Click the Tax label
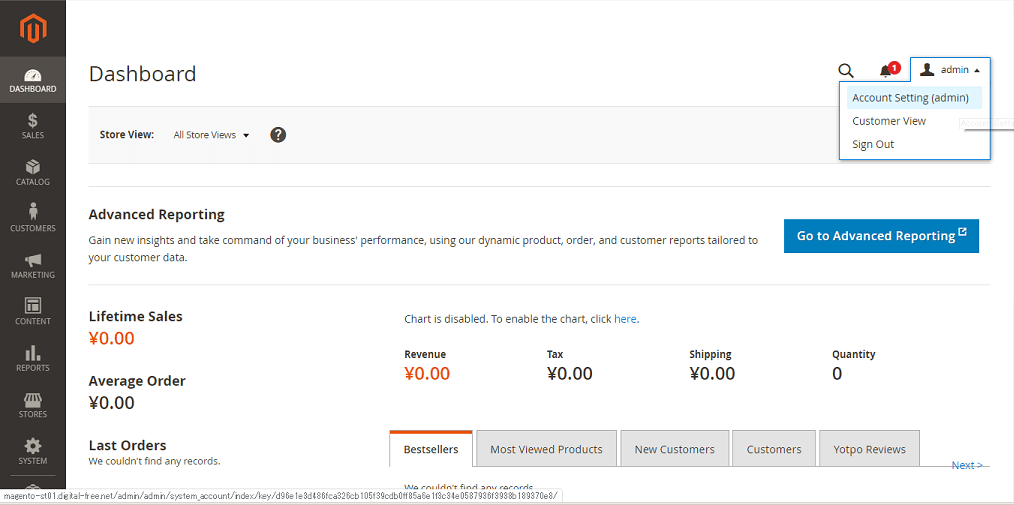This screenshot has height=505, width=1014. (x=555, y=354)
